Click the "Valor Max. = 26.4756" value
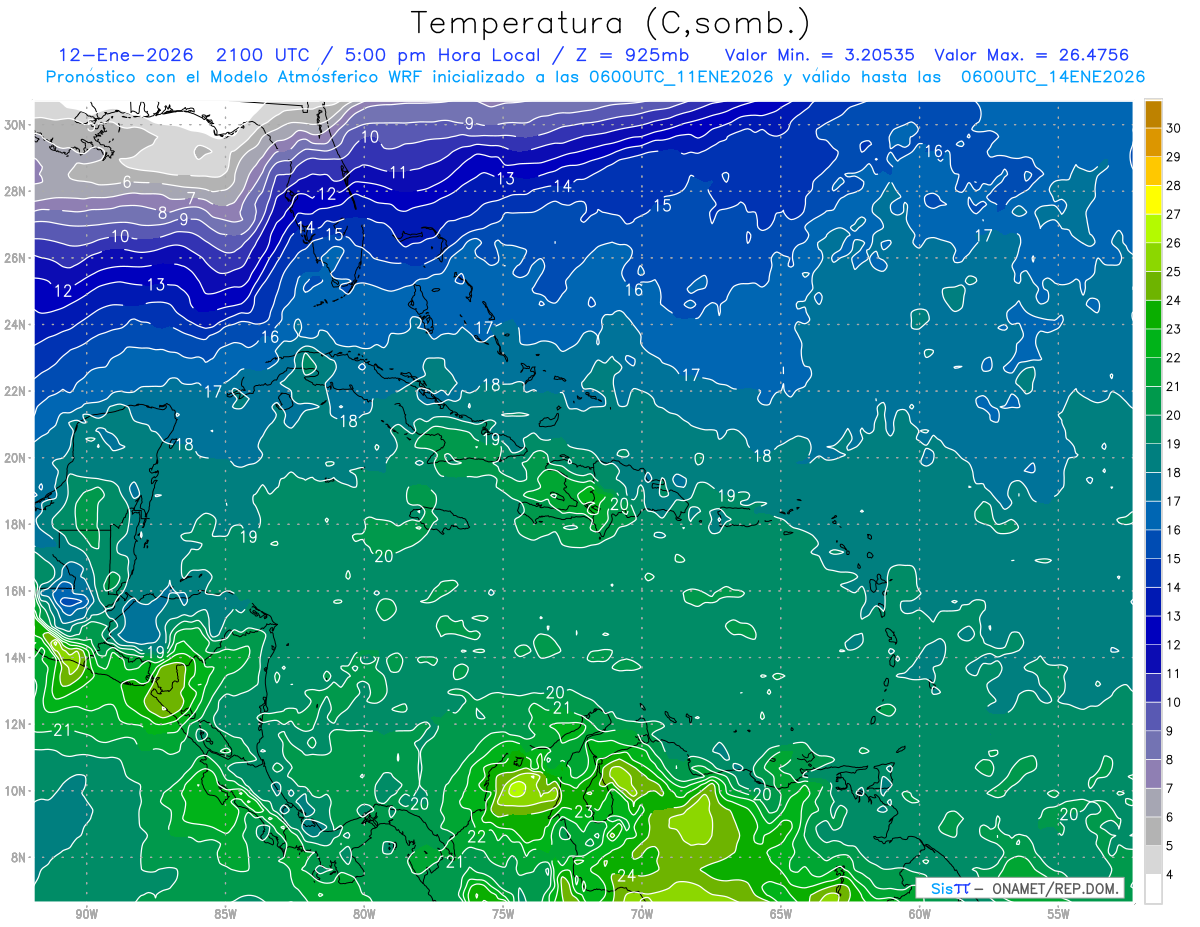 tap(1031, 54)
